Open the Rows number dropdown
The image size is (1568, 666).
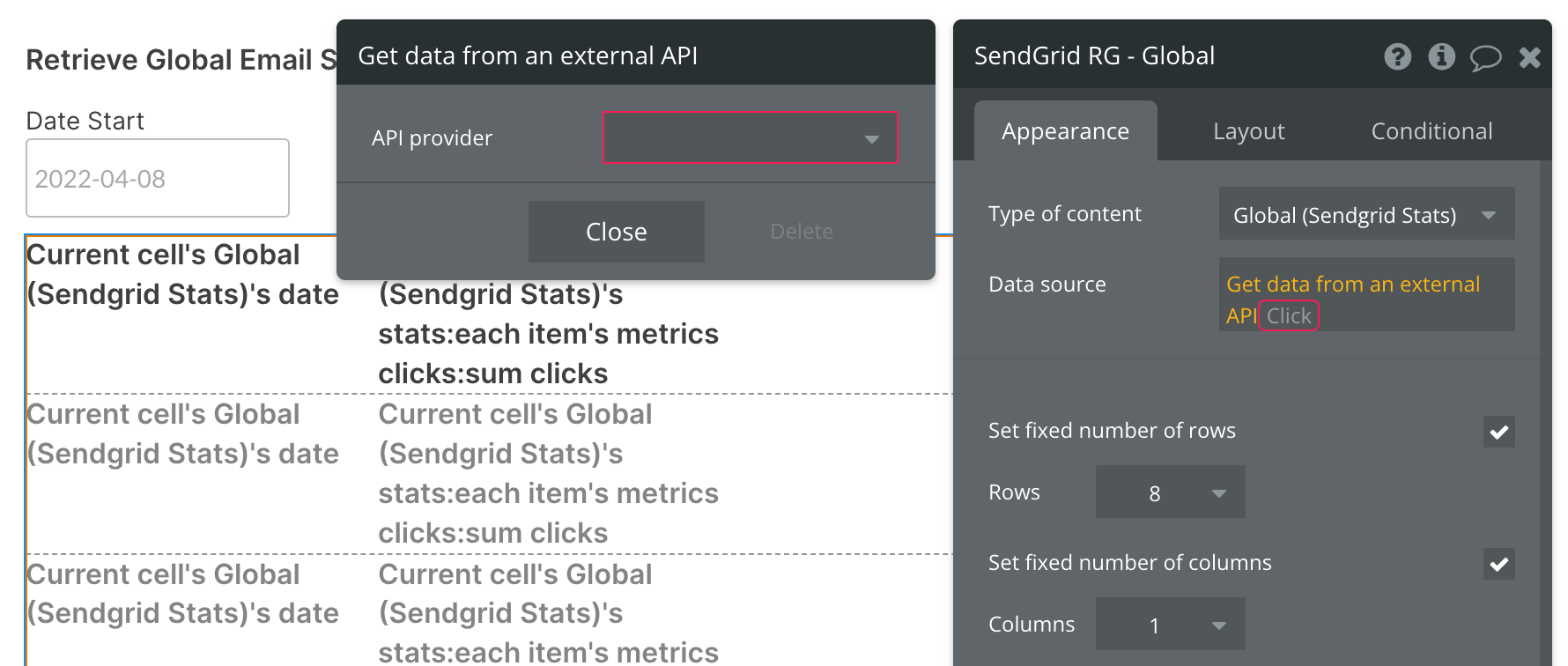(x=1170, y=492)
